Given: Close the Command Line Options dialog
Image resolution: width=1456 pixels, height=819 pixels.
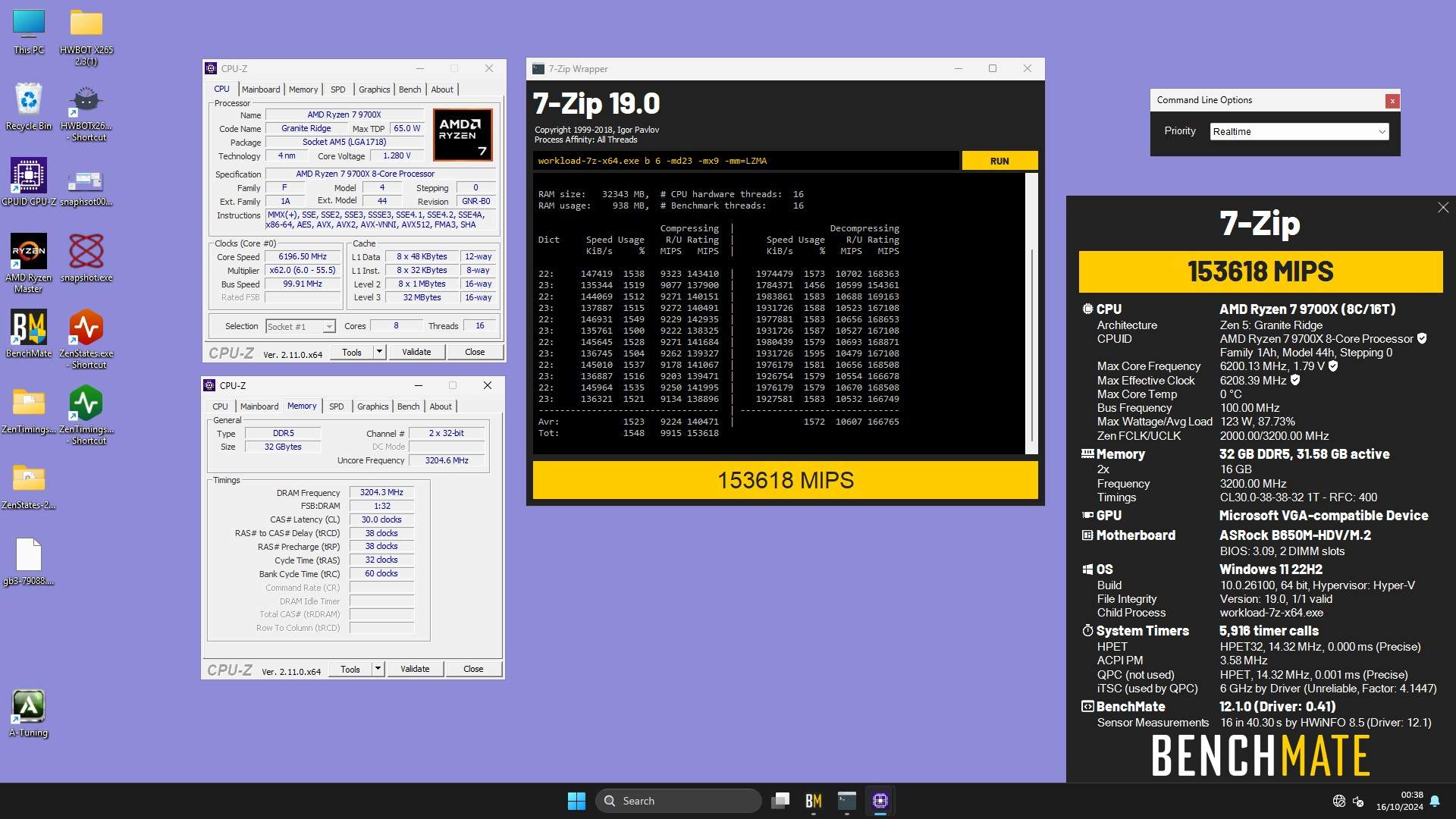Looking at the screenshot, I should [x=1392, y=101].
